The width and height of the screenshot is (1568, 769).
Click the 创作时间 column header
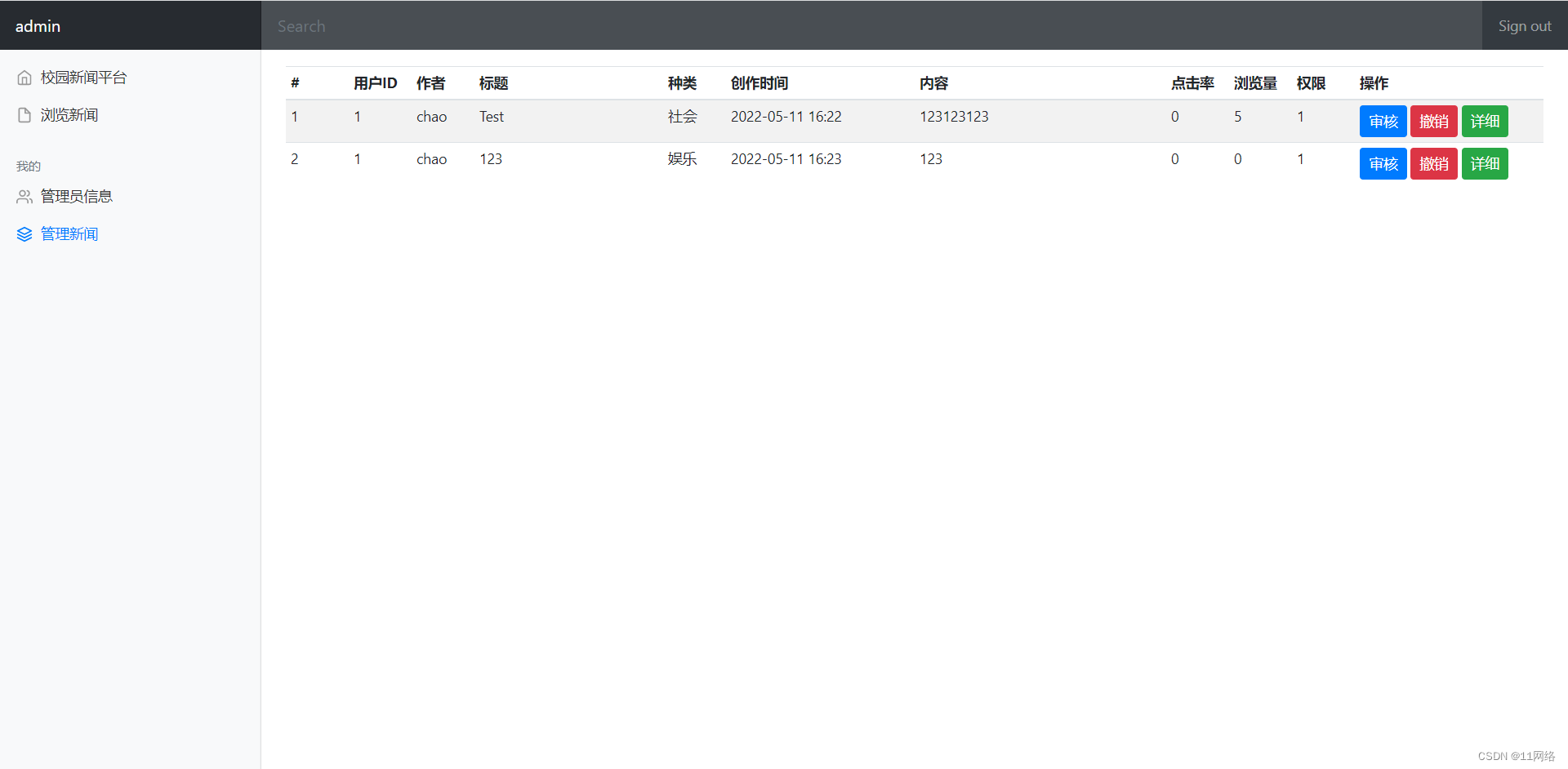pos(759,83)
